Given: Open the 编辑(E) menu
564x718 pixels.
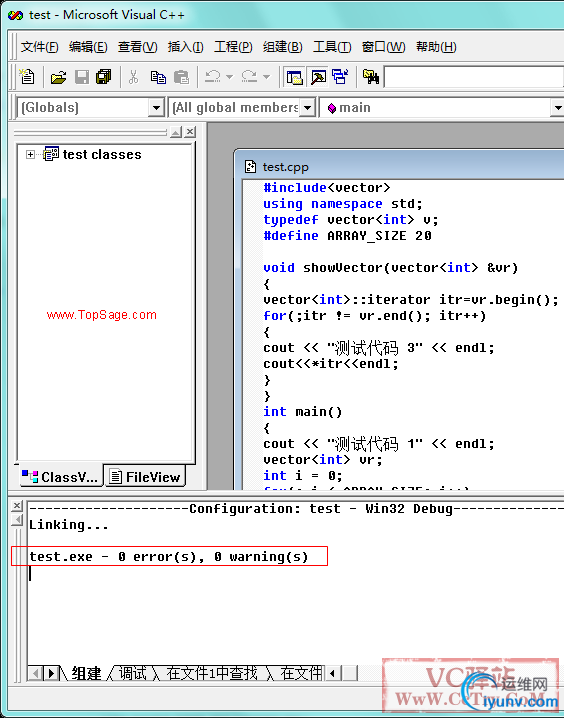Looking at the screenshot, I should [x=88, y=47].
